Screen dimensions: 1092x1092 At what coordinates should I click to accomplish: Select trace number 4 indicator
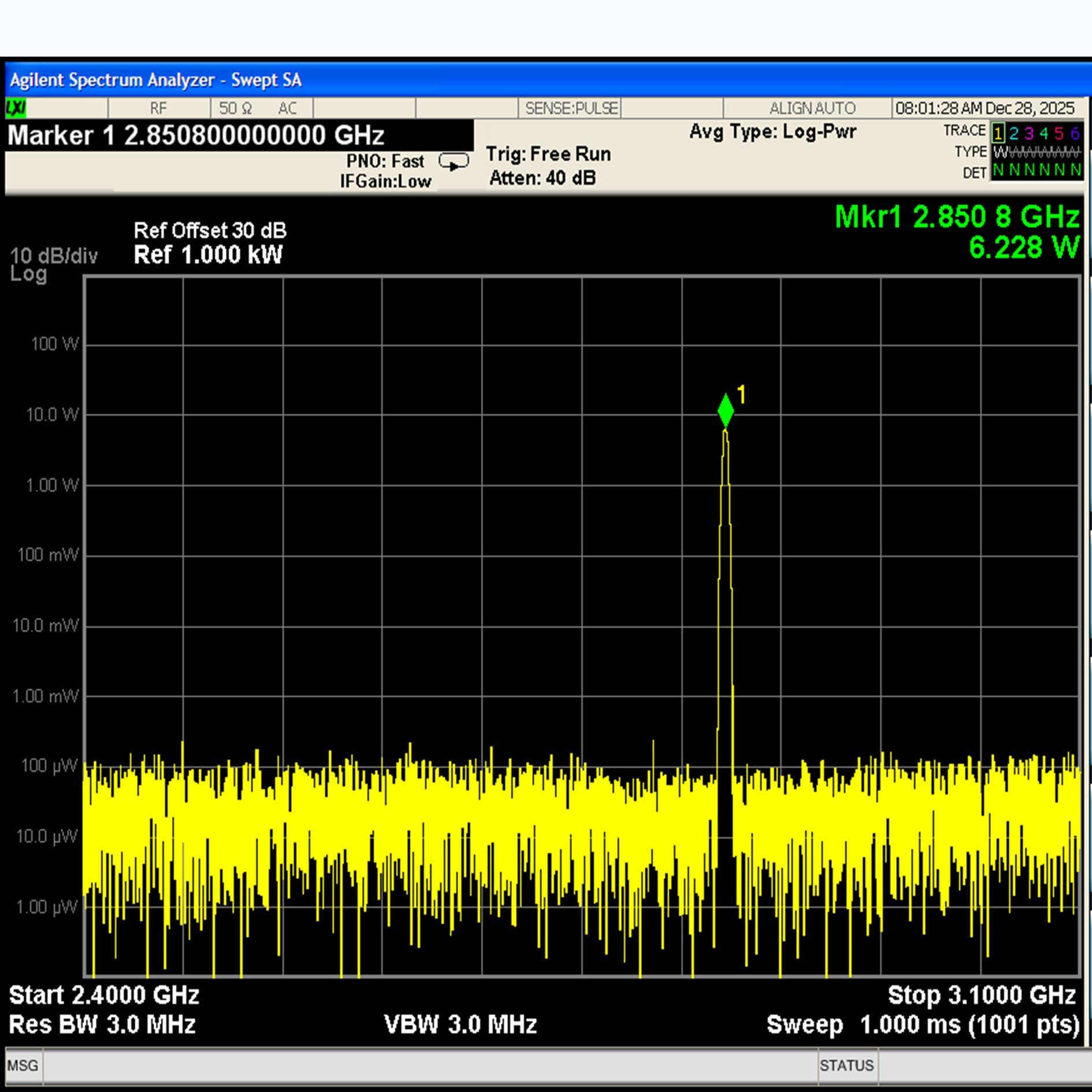click(x=1044, y=133)
